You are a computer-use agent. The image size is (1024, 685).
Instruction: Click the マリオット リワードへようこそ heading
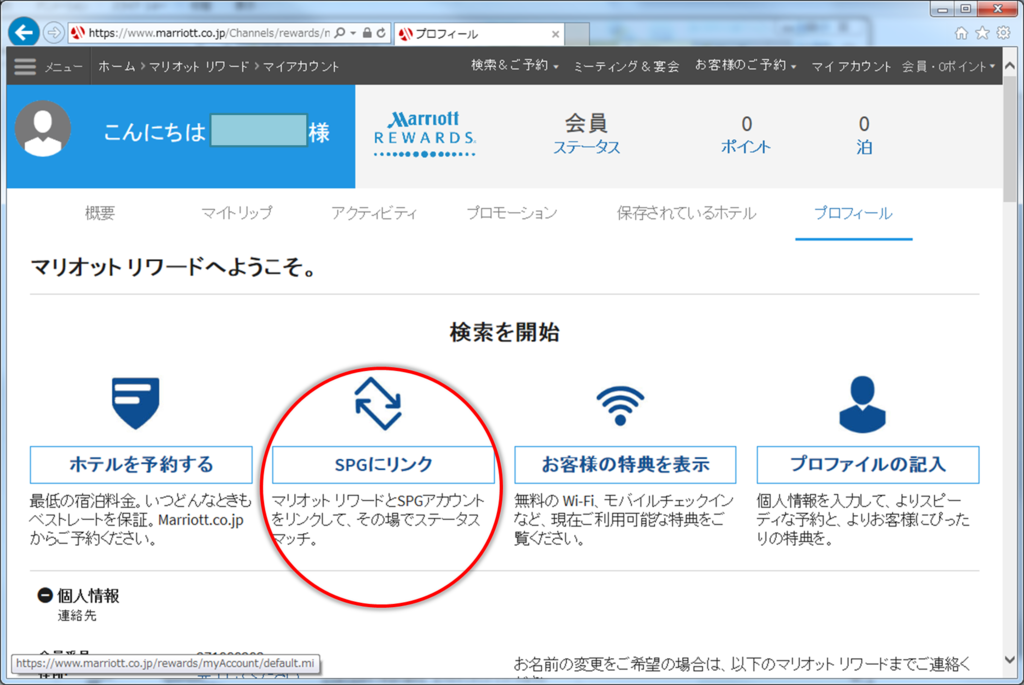(x=173, y=267)
